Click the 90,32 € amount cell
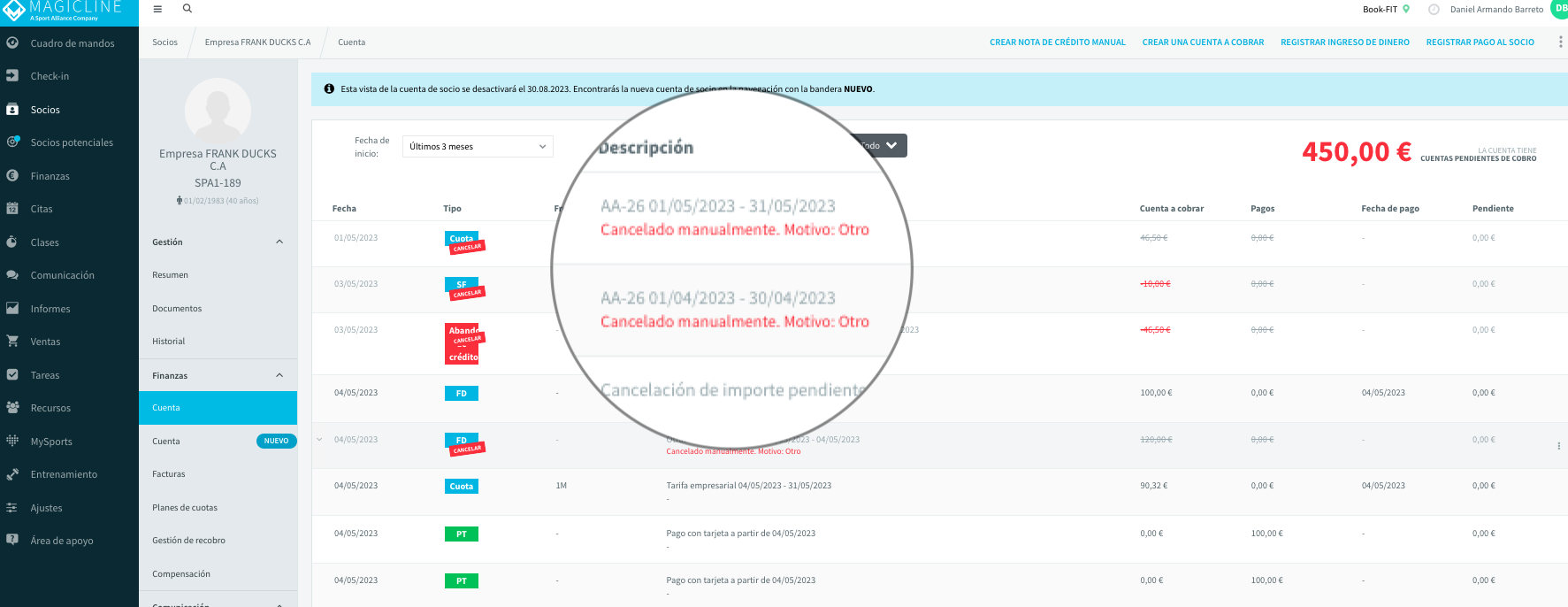The width and height of the screenshot is (1568, 607). coord(1153,486)
